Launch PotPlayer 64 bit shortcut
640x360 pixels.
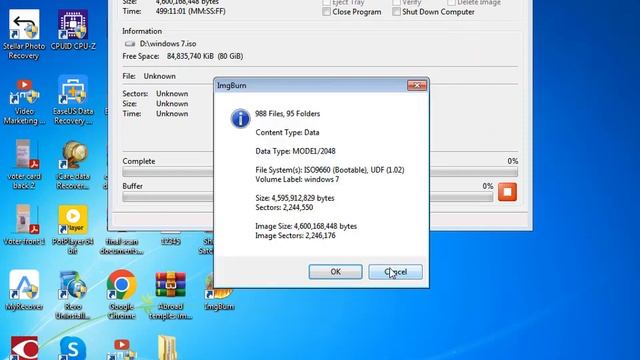point(73,230)
